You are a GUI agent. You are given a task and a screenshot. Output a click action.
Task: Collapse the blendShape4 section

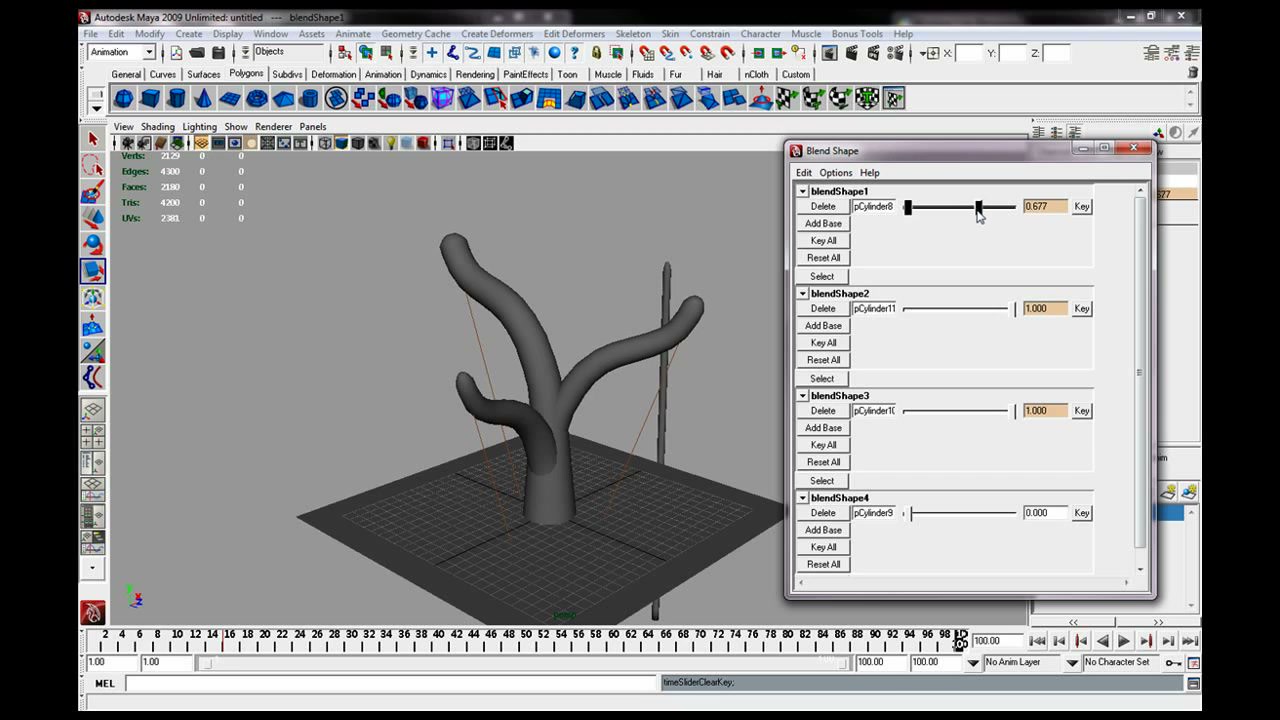pyautogui.click(x=802, y=497)
